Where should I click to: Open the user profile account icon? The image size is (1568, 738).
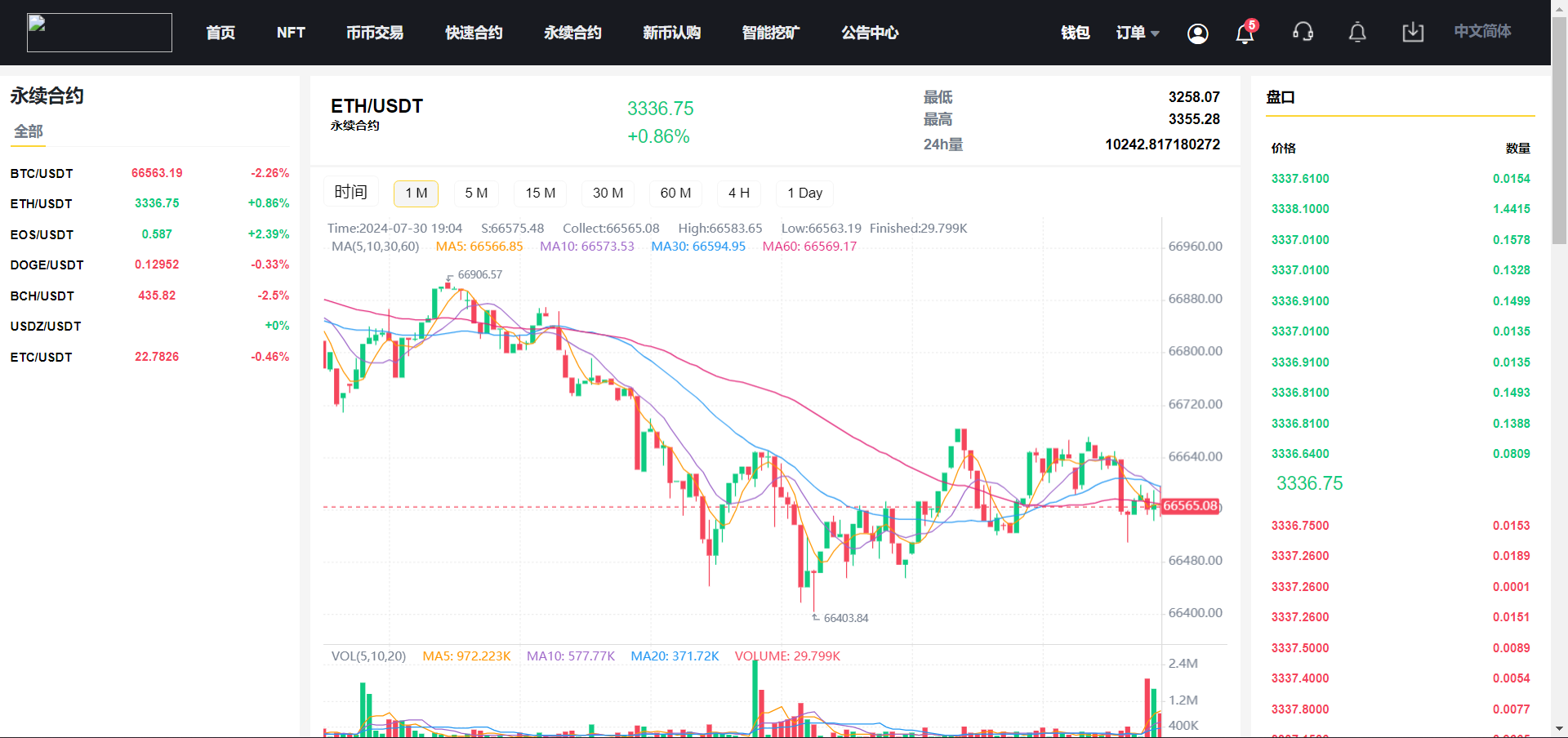pos(1197,33)
